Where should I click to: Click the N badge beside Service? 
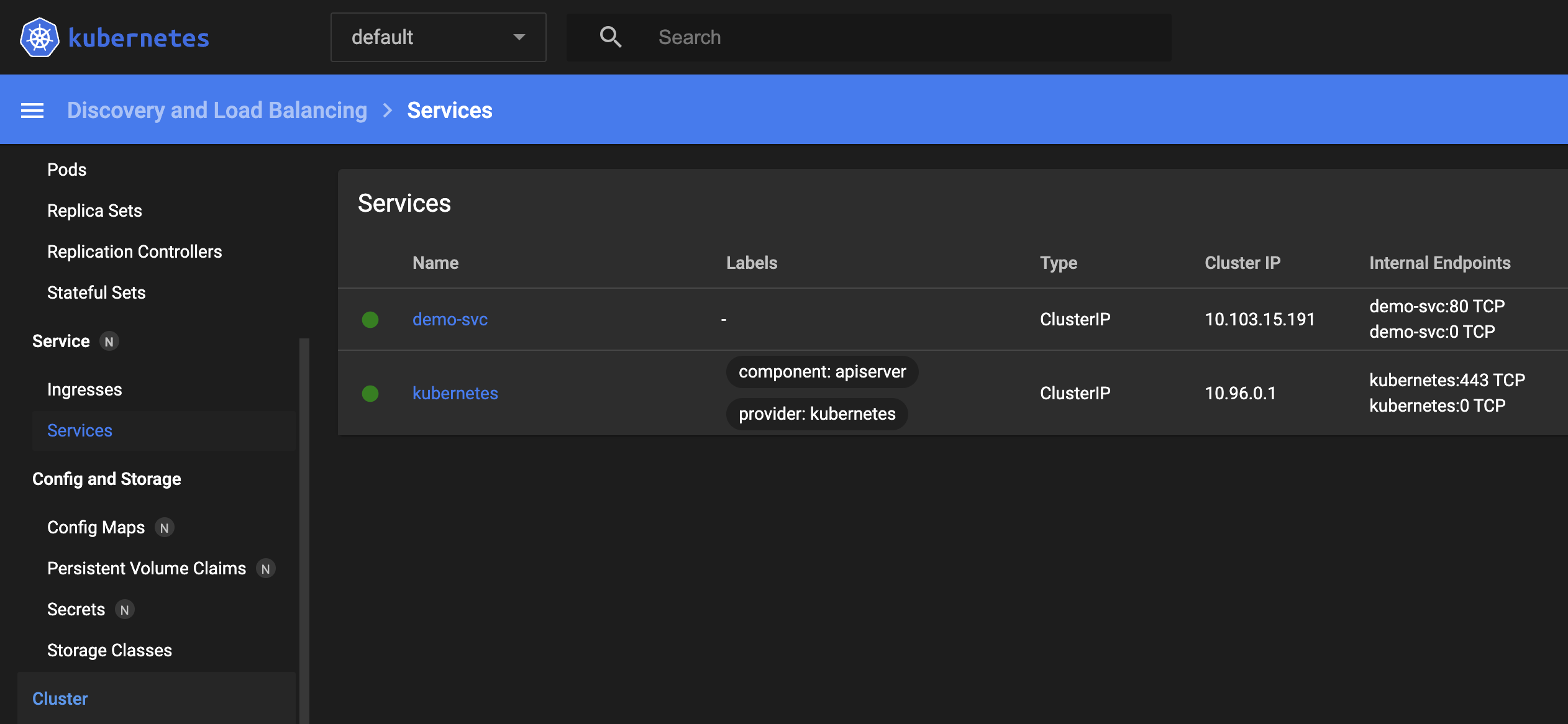pos(109,342)
